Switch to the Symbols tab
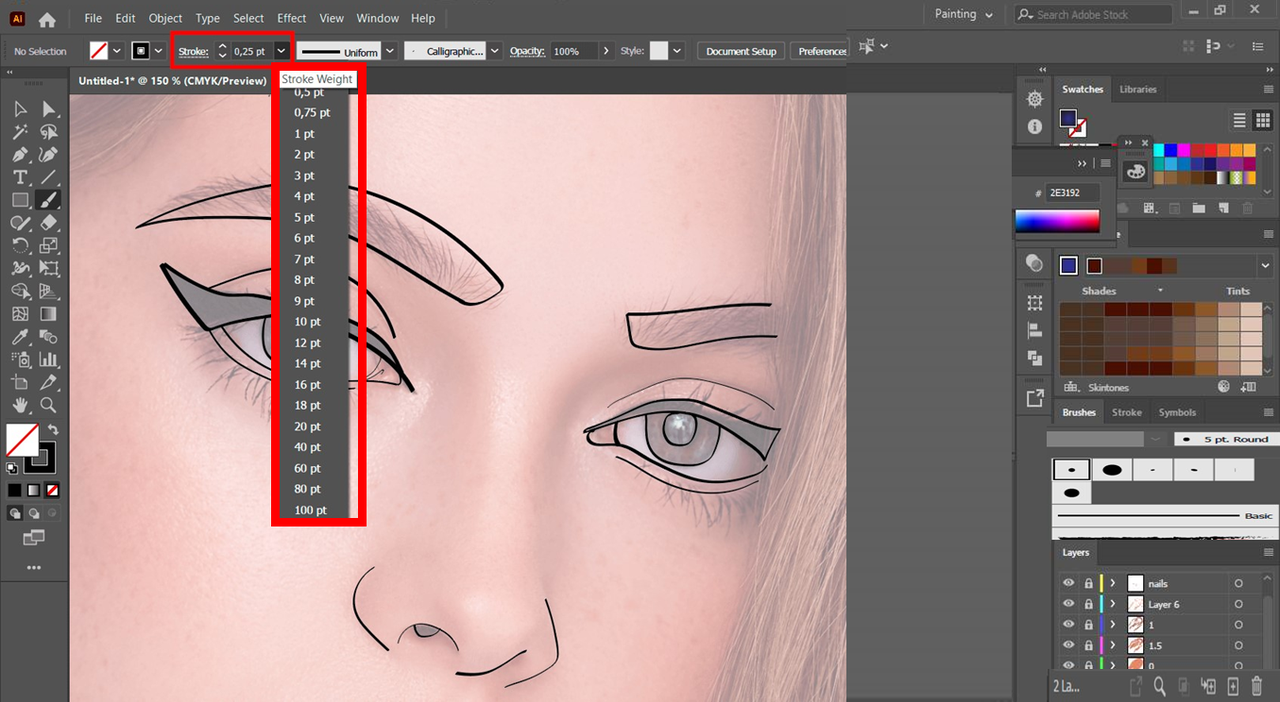This screenshot has width=1280, height=702. (x=1177, y=412)
